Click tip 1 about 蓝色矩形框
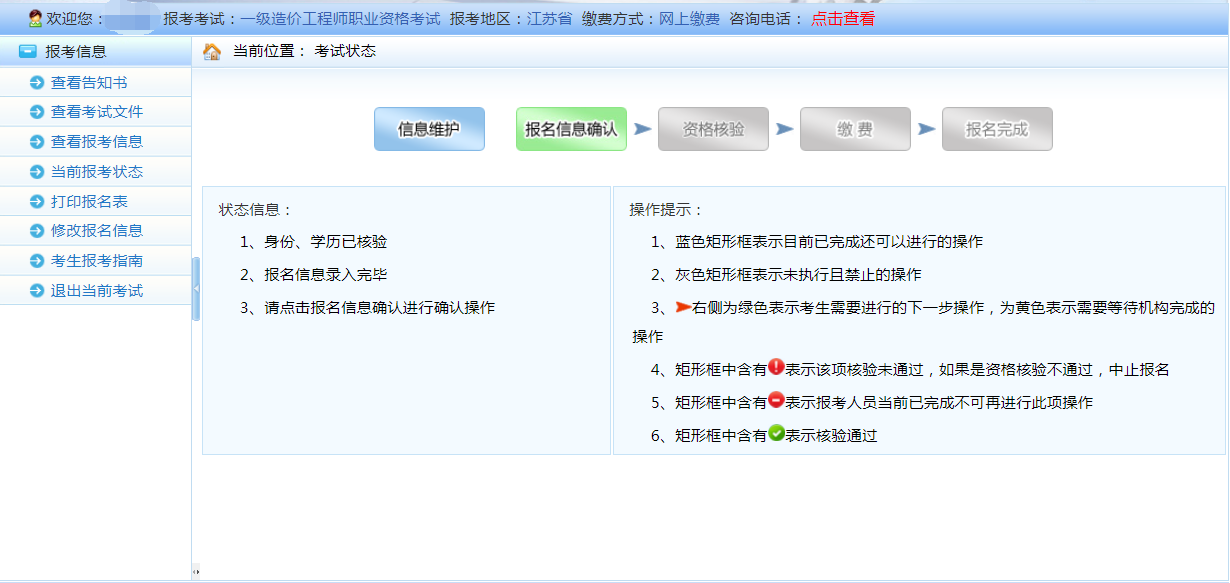 click(817, 242)
